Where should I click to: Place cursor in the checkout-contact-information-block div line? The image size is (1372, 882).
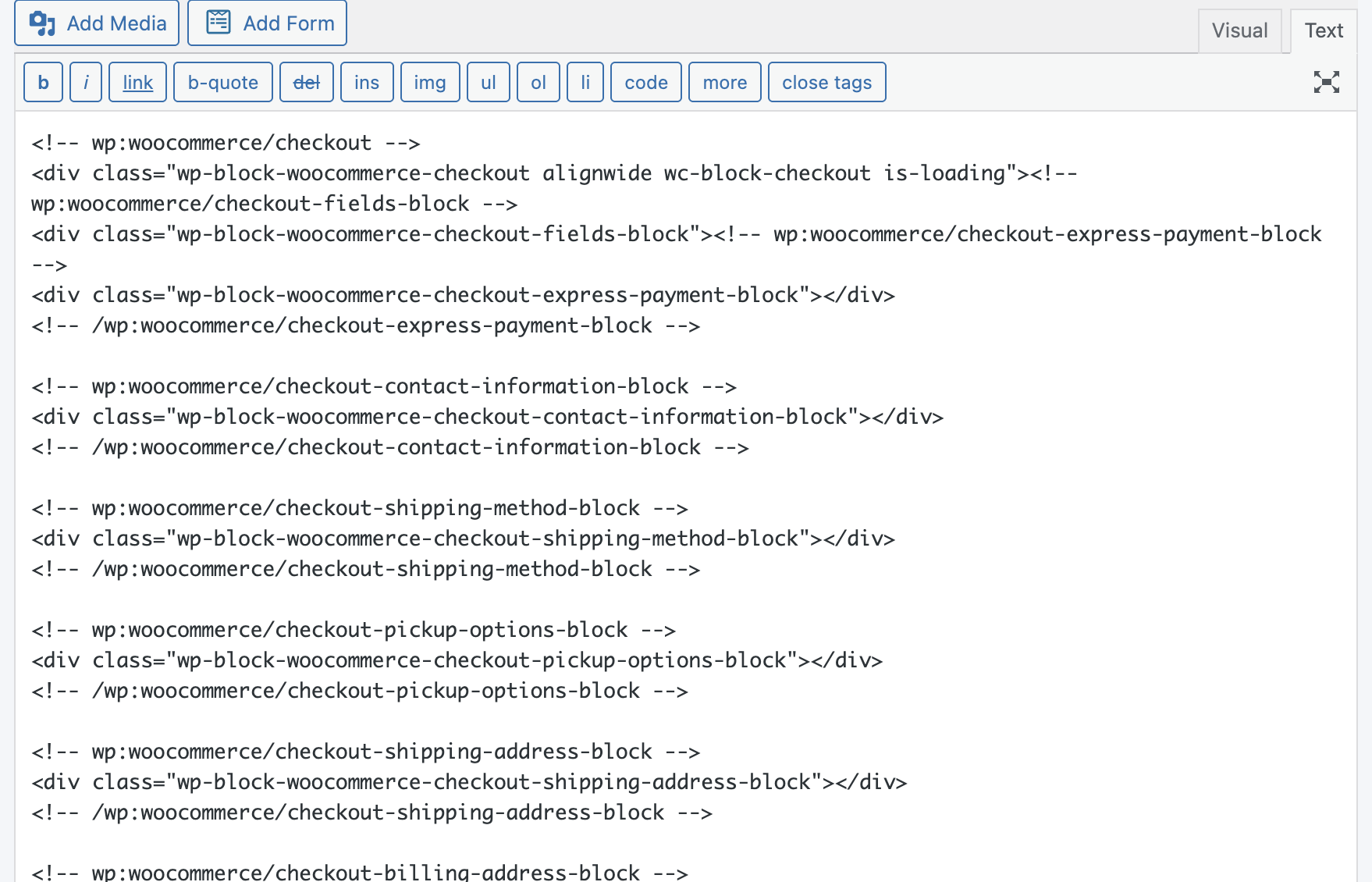[487, 417]
